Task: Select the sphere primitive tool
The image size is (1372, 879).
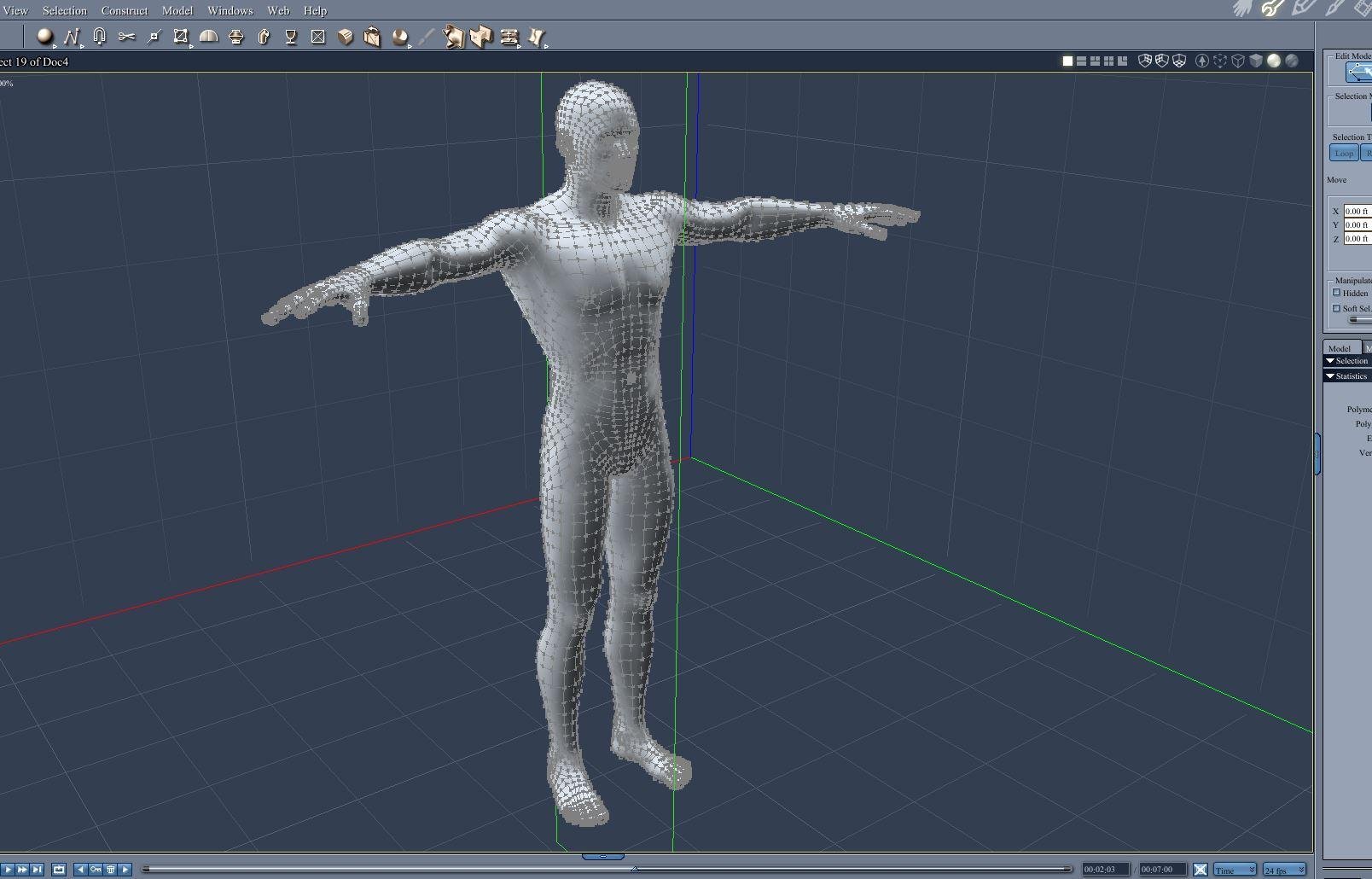Action: (x=44, y=37)
